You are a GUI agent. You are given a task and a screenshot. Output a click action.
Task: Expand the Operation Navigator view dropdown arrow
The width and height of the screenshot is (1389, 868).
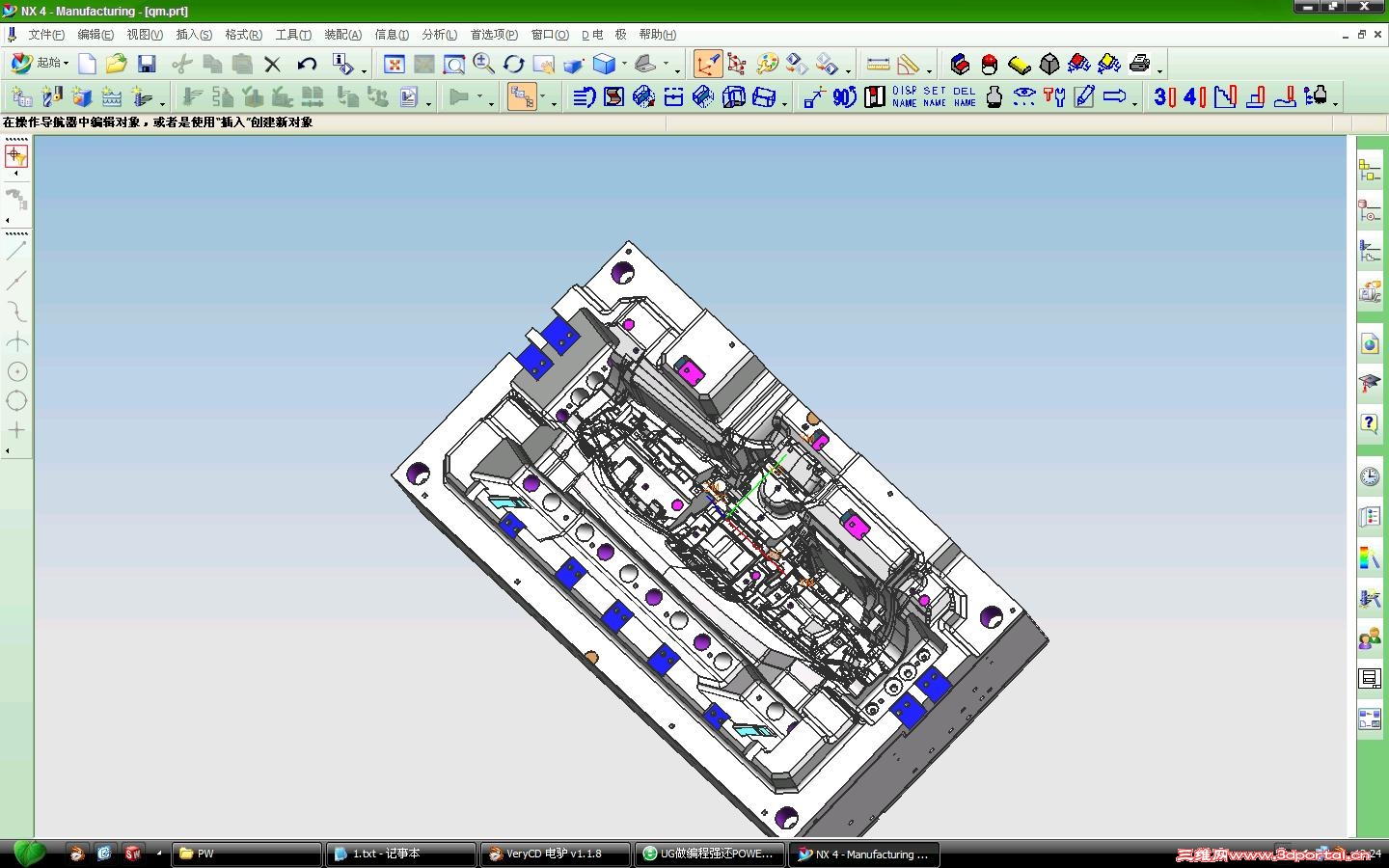(542, 97)
